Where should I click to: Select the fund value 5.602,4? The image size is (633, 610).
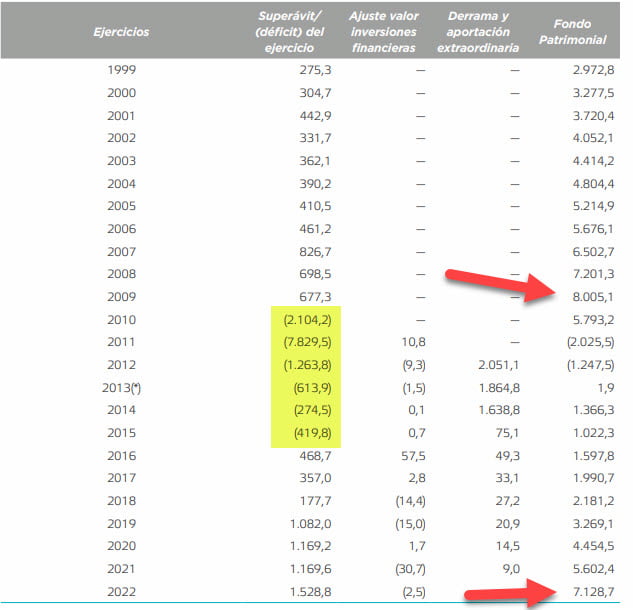pos(593,569)
